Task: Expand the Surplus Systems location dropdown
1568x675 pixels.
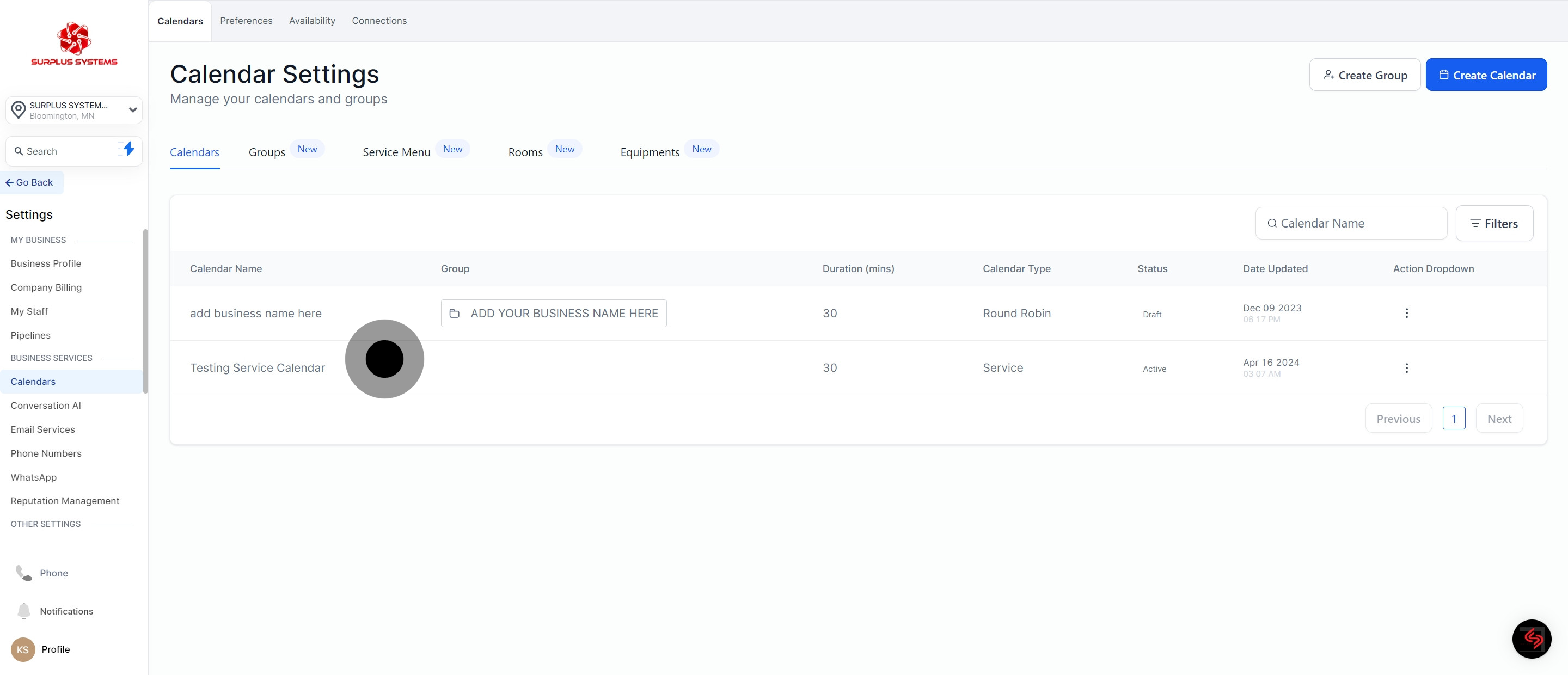Action: [133, 110]
